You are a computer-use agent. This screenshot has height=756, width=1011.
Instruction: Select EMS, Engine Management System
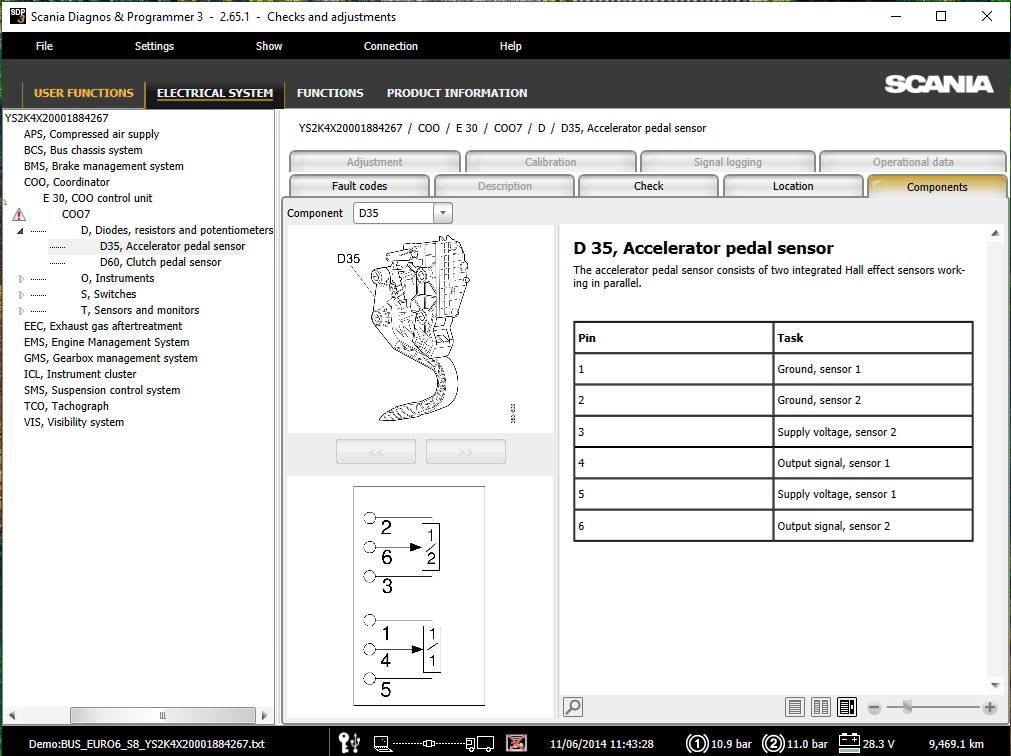[106, 342]
